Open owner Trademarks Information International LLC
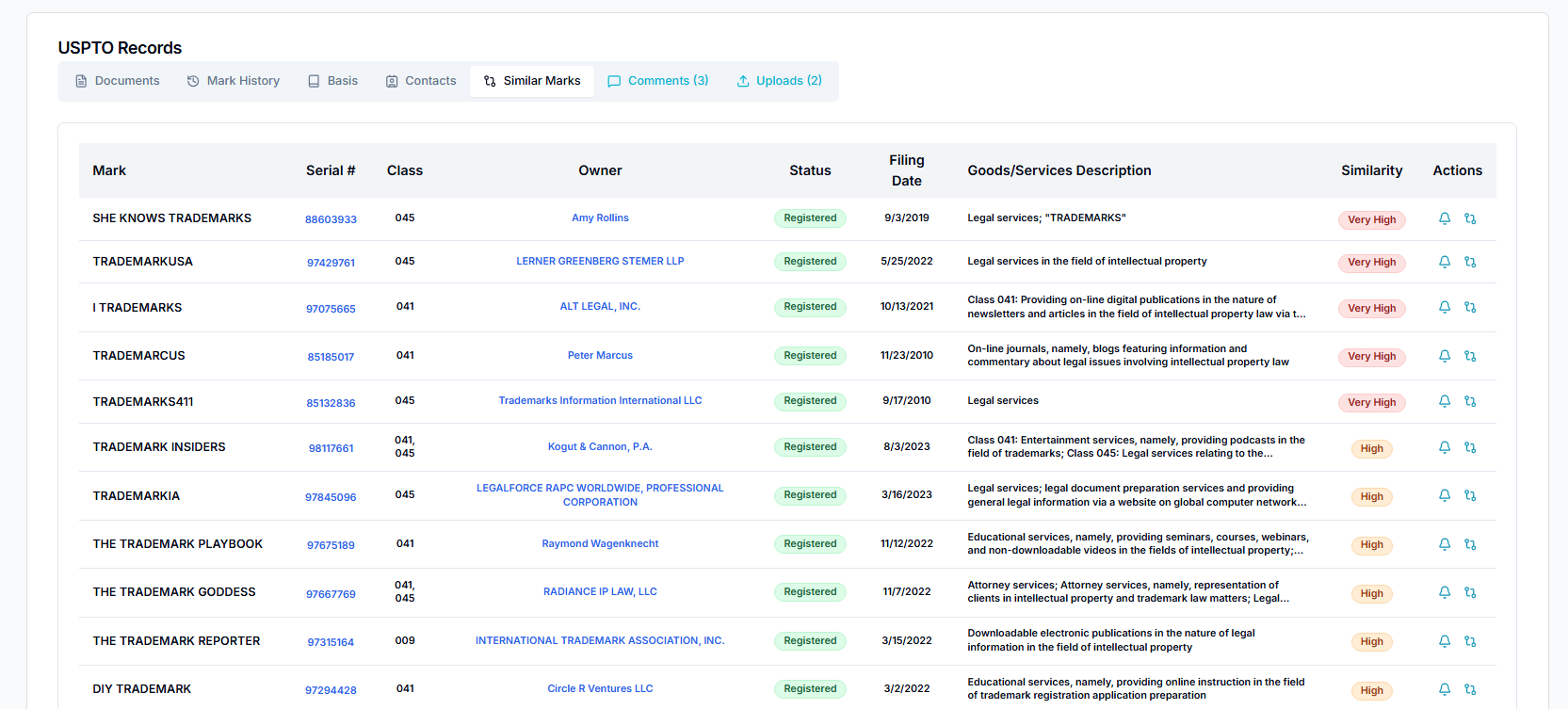1568x709 pixels. point(600,400)
